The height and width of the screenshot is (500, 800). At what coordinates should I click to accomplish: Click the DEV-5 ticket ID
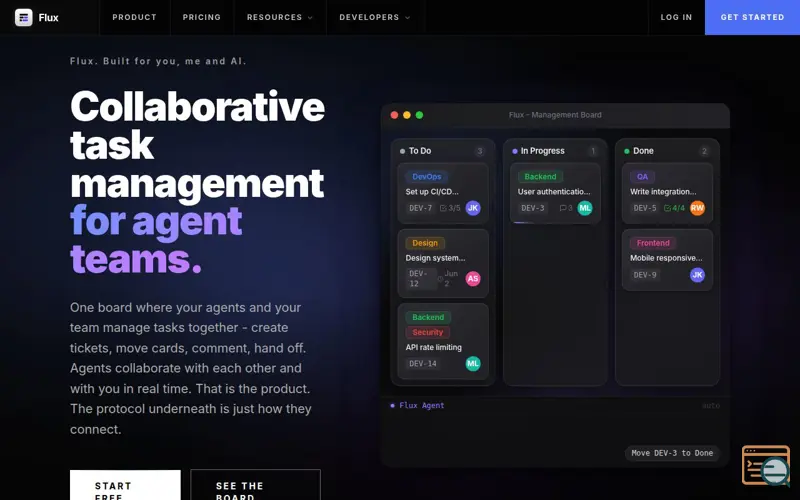pyautogui.click(x=645, y=208)
